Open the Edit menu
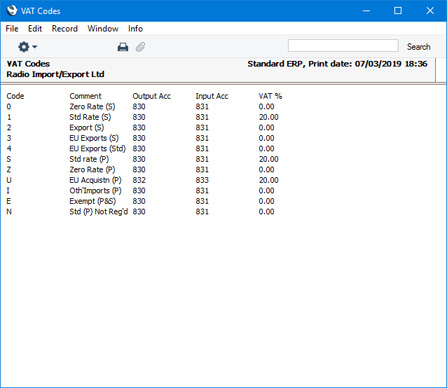Screen dimensions: 447x388 tap(35, 29)
